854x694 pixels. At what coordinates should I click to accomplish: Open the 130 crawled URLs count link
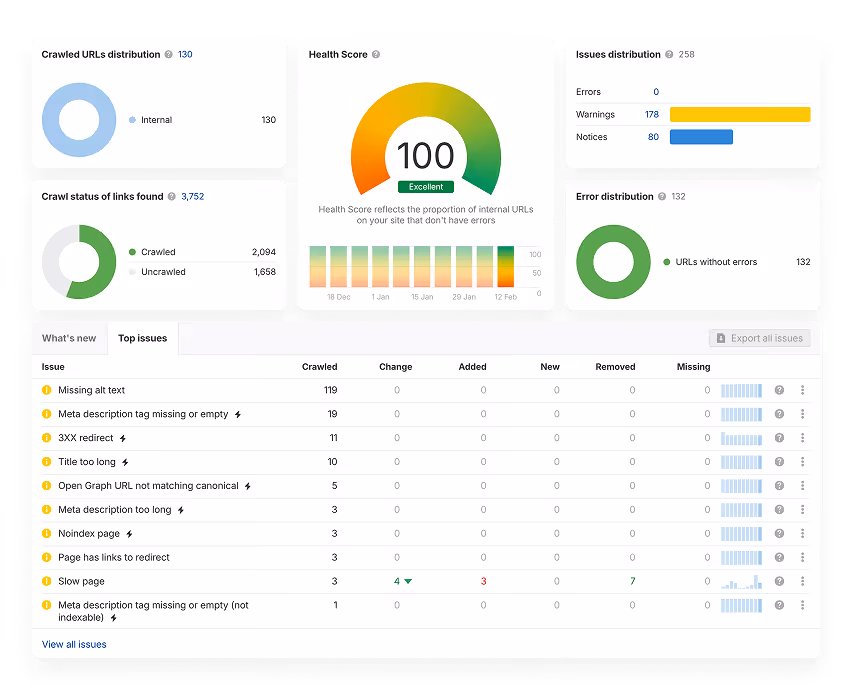(185, 54)
